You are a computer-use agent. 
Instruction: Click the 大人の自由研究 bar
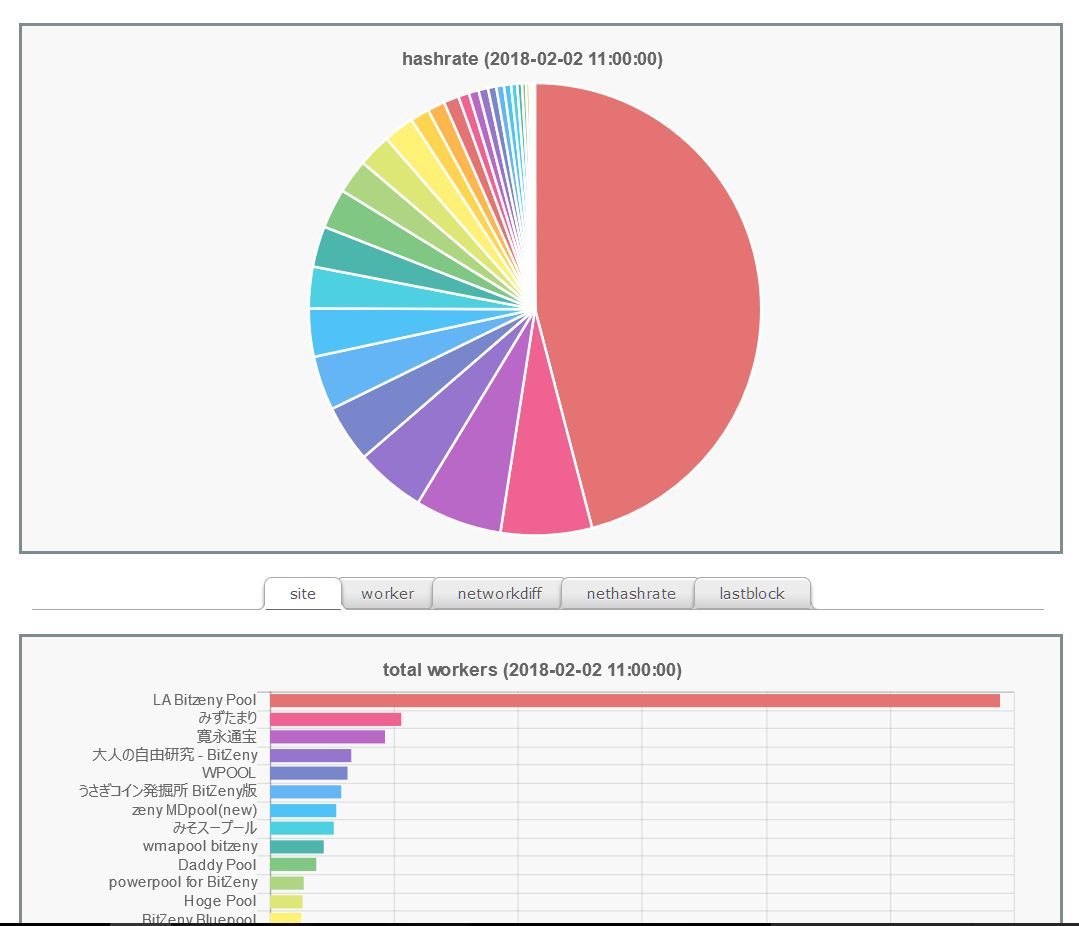point(310,755)
